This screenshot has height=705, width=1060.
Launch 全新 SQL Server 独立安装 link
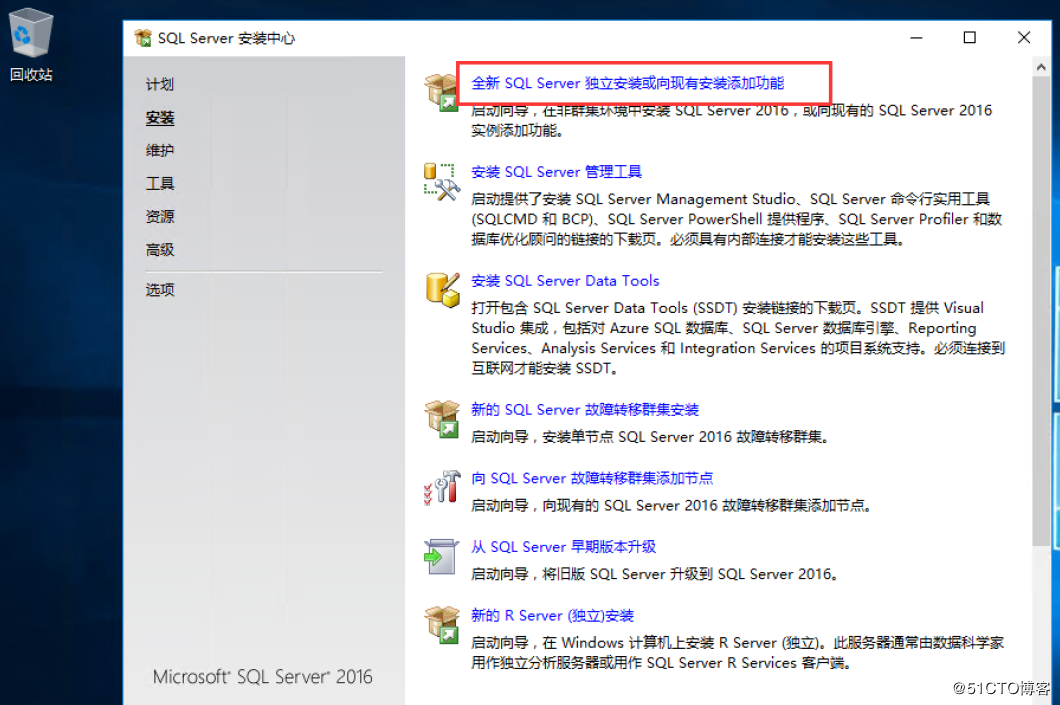tap(627, 83)
